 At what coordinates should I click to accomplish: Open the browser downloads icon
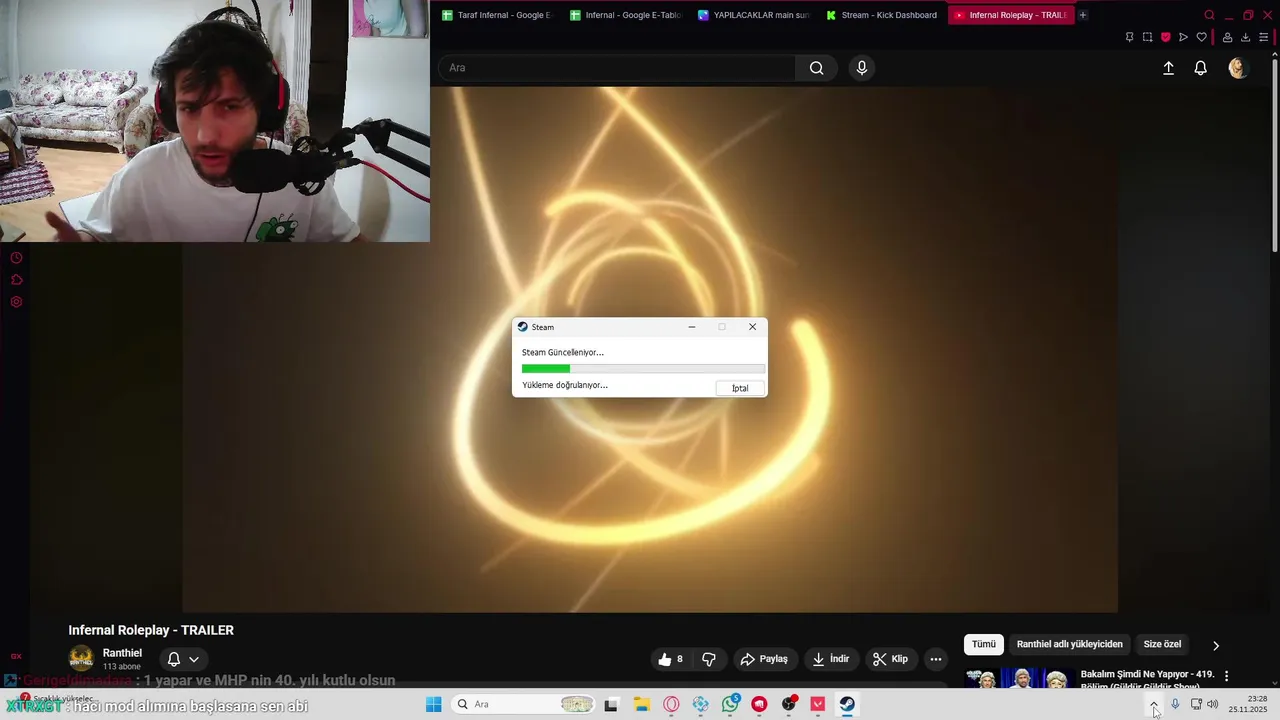(x=1245, y=37)
